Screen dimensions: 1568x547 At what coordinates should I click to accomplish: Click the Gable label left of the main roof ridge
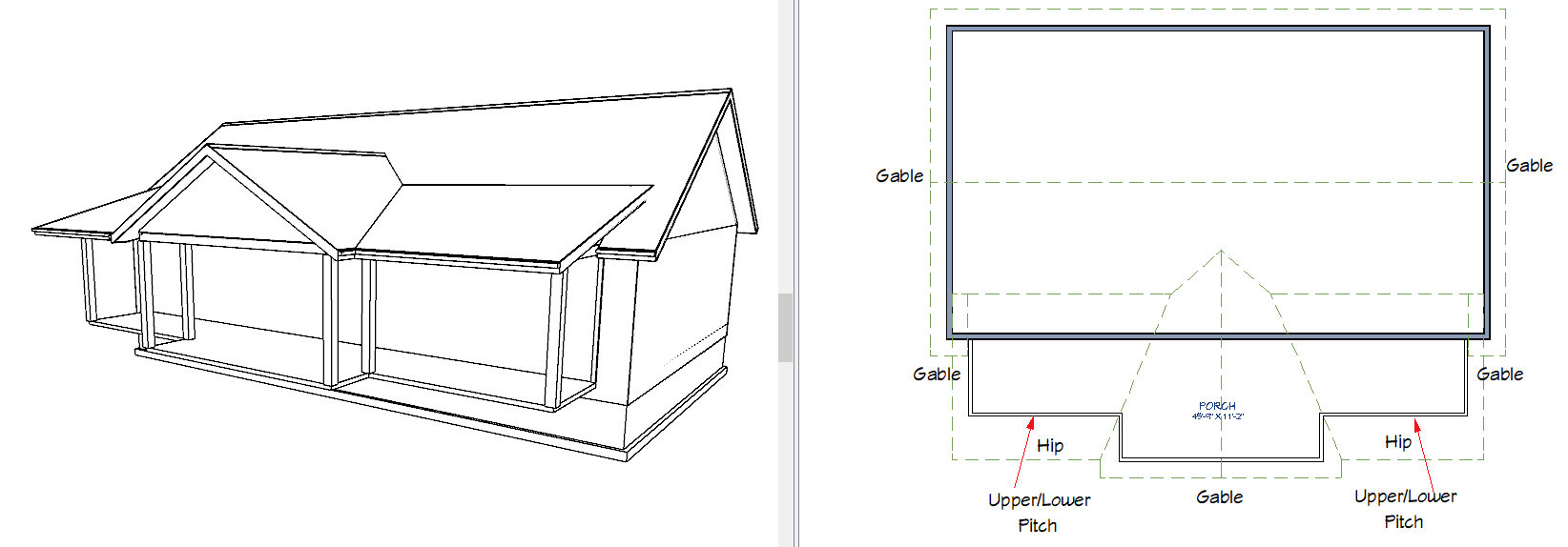click(898, 176)
